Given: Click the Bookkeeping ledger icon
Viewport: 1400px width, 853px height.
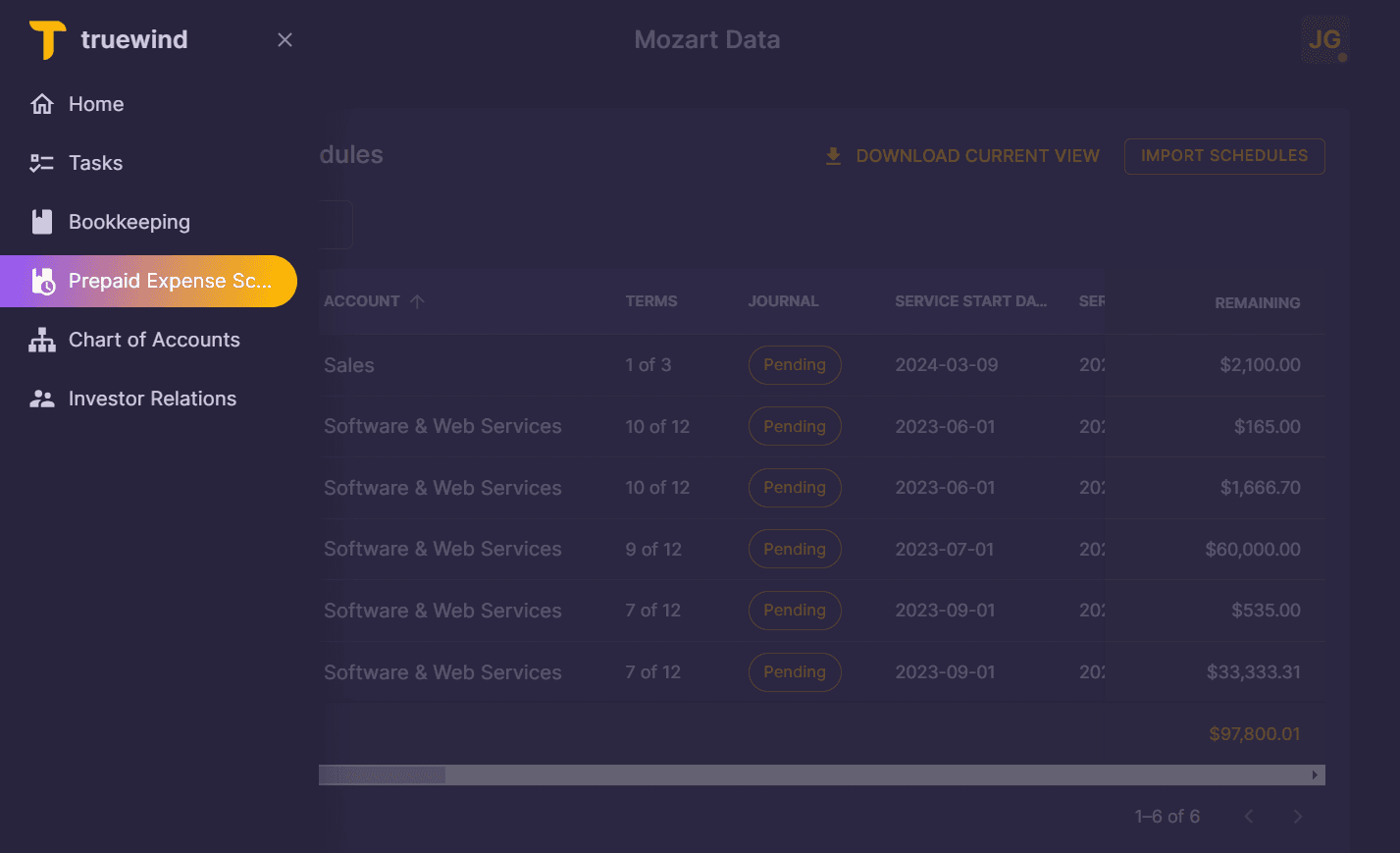Looking at the screenshot, I should pyautogui.click(x=42, y=221).
